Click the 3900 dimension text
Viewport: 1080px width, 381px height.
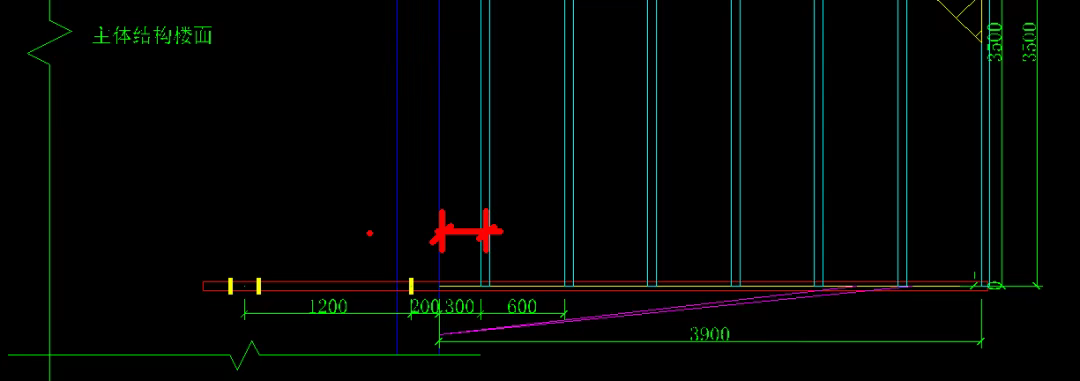point(709,335)
